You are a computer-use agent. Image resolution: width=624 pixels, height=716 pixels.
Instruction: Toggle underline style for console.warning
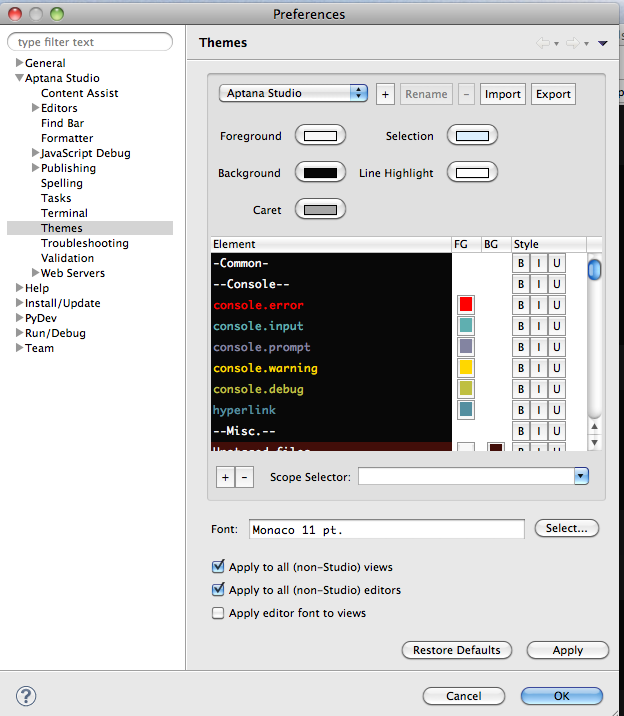point(556,368)
